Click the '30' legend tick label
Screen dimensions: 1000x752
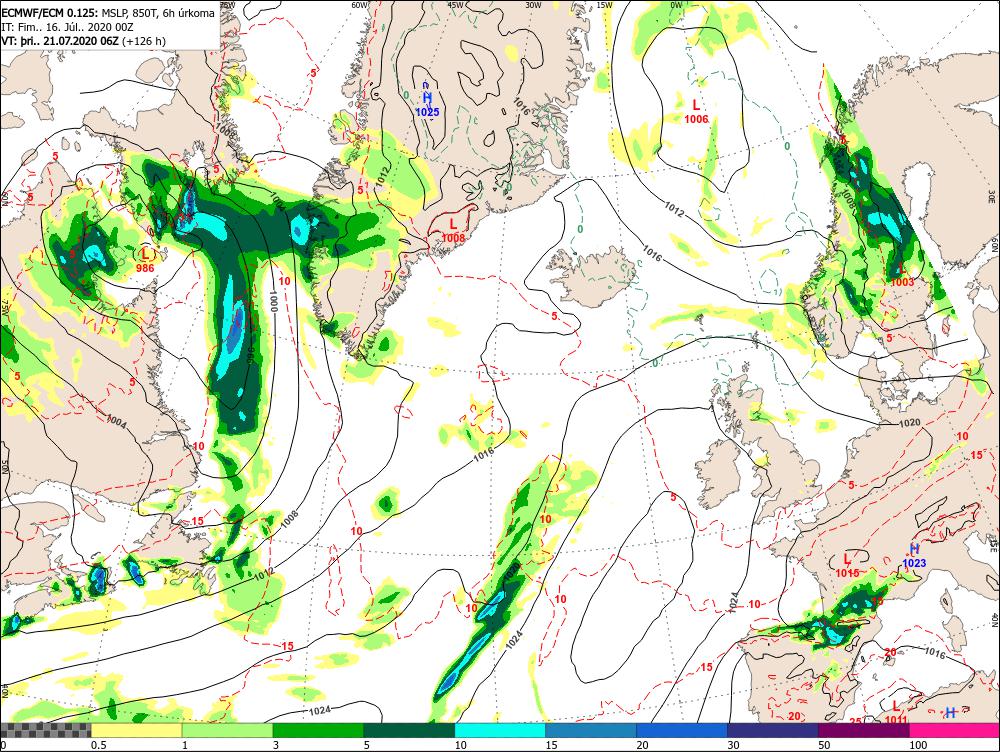coord(733,745)
